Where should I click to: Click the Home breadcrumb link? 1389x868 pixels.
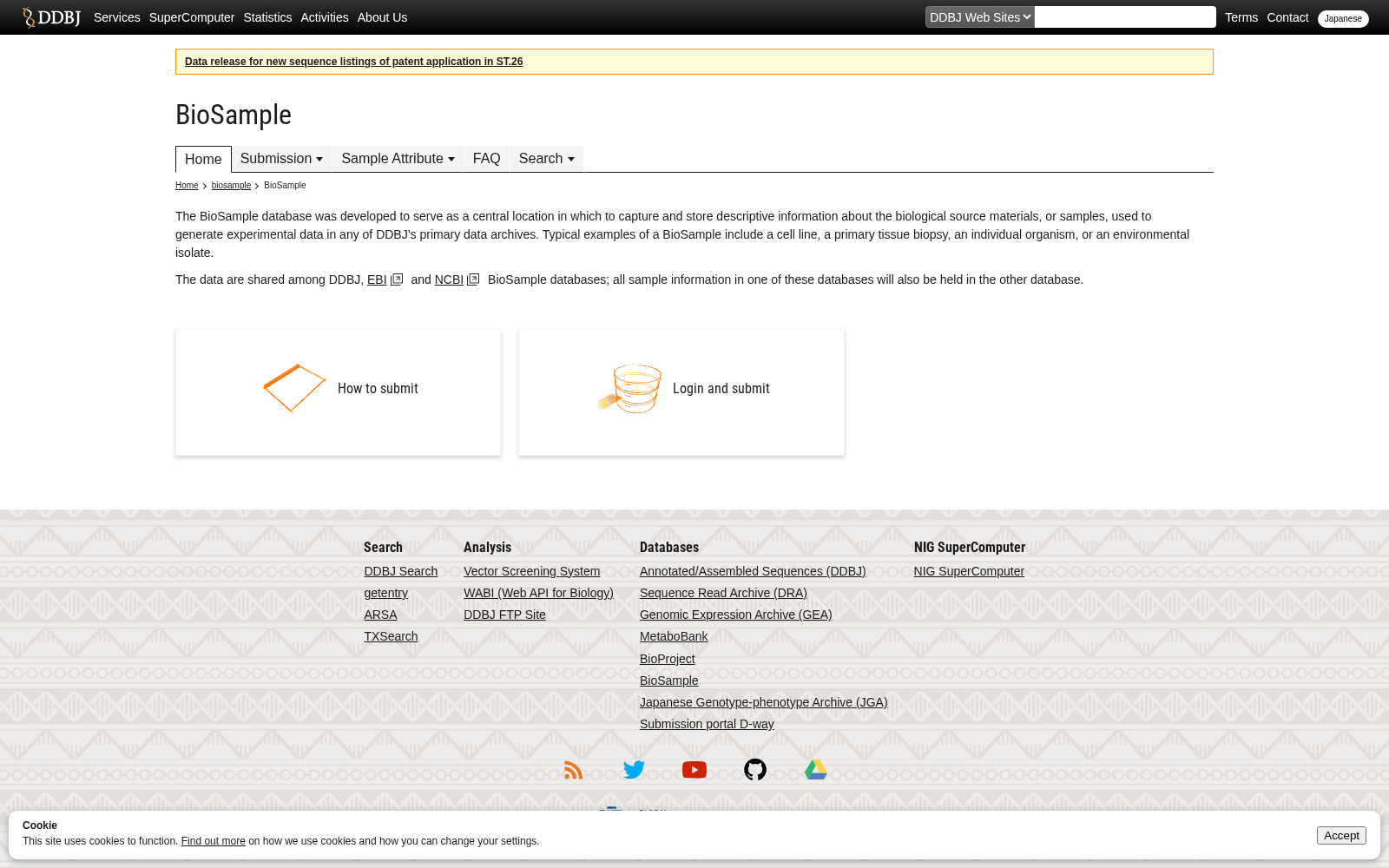187,186
